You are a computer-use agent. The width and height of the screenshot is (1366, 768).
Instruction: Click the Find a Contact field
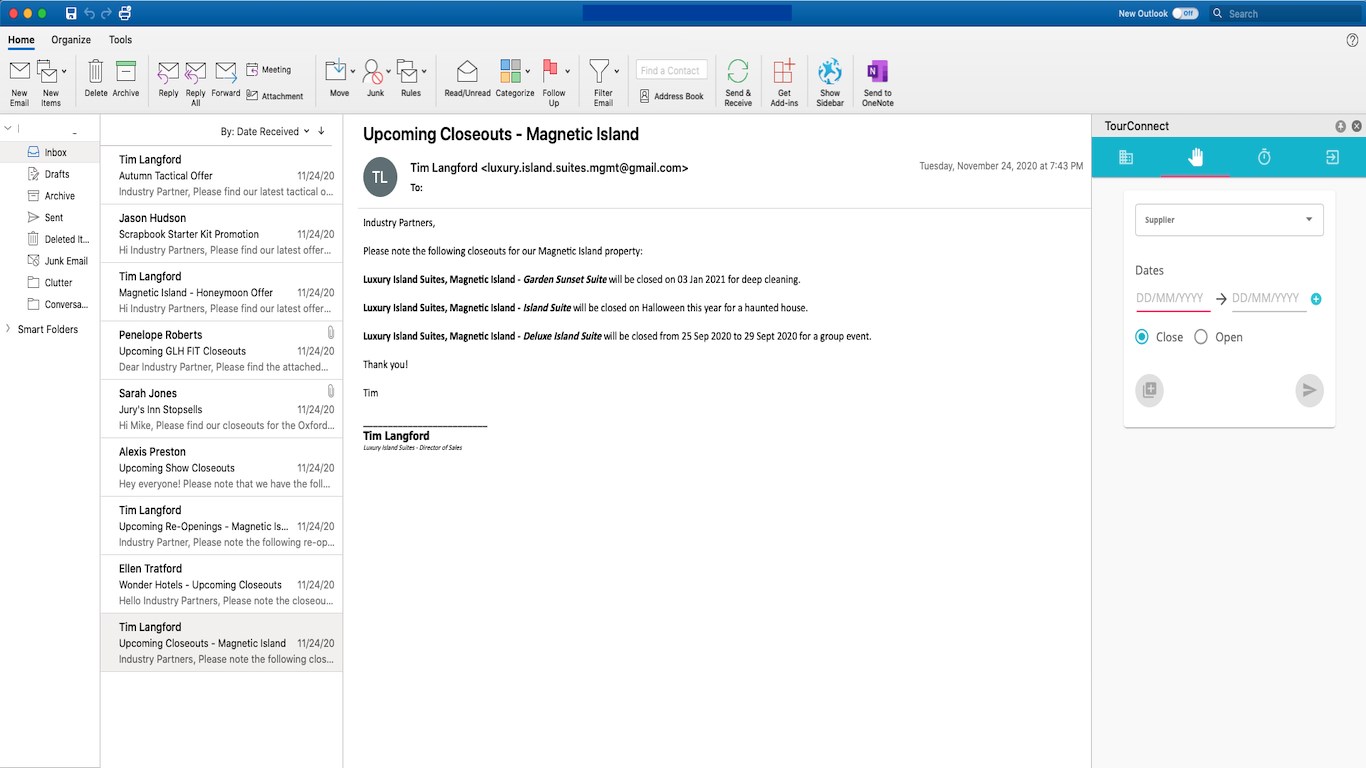pyautogui.click(x=672, y=70)
